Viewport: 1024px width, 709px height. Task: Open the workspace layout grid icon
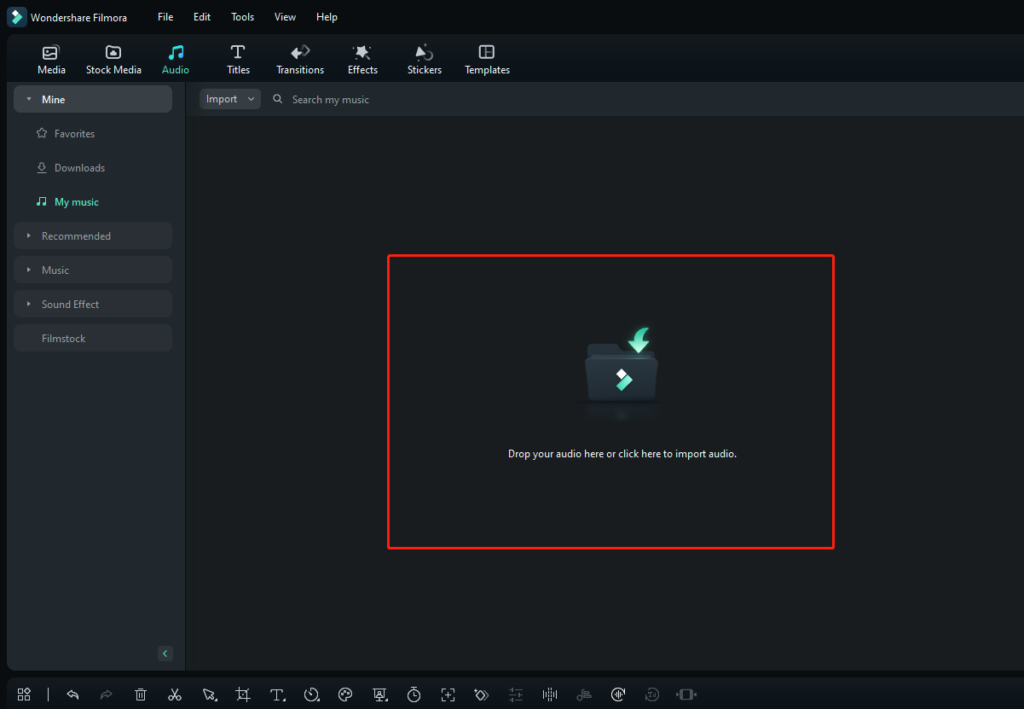tap(24, 694)
